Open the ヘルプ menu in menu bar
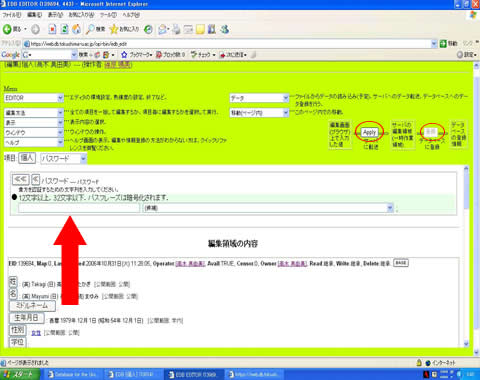Screen dimensions: 480x380 131,15
